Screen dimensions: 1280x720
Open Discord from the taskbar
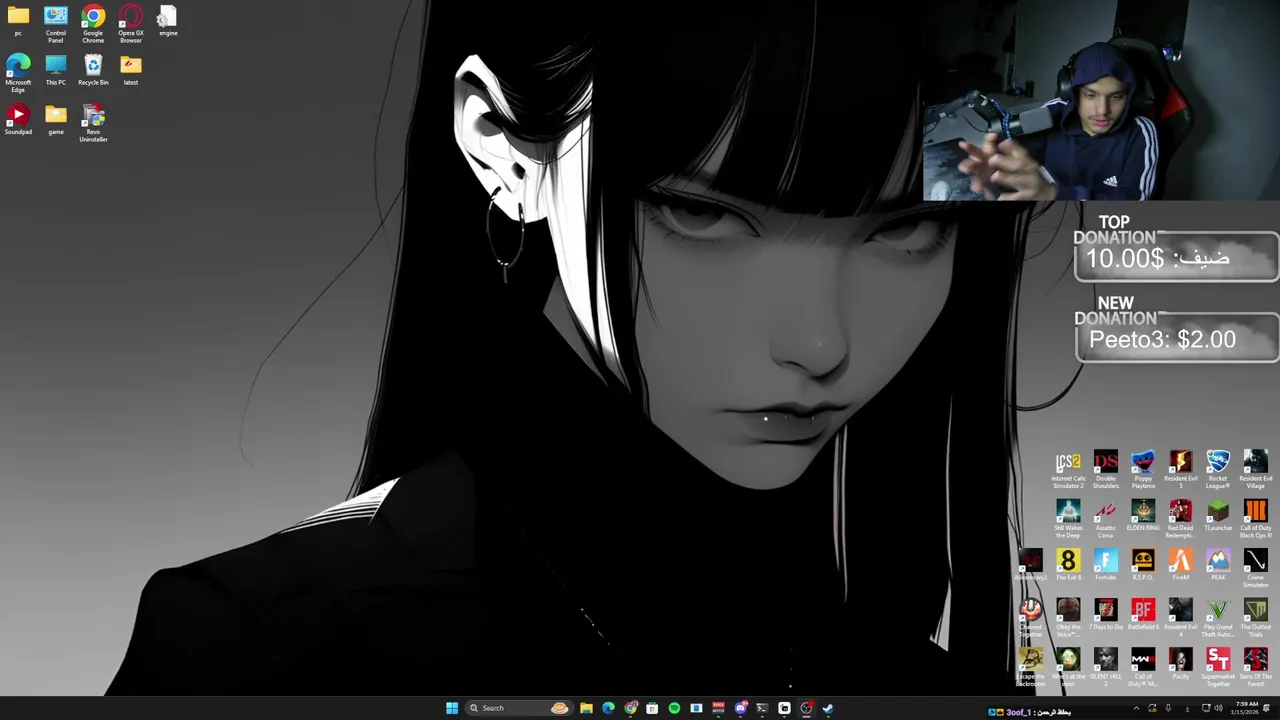pyautogui.click(x=740, y=708)
